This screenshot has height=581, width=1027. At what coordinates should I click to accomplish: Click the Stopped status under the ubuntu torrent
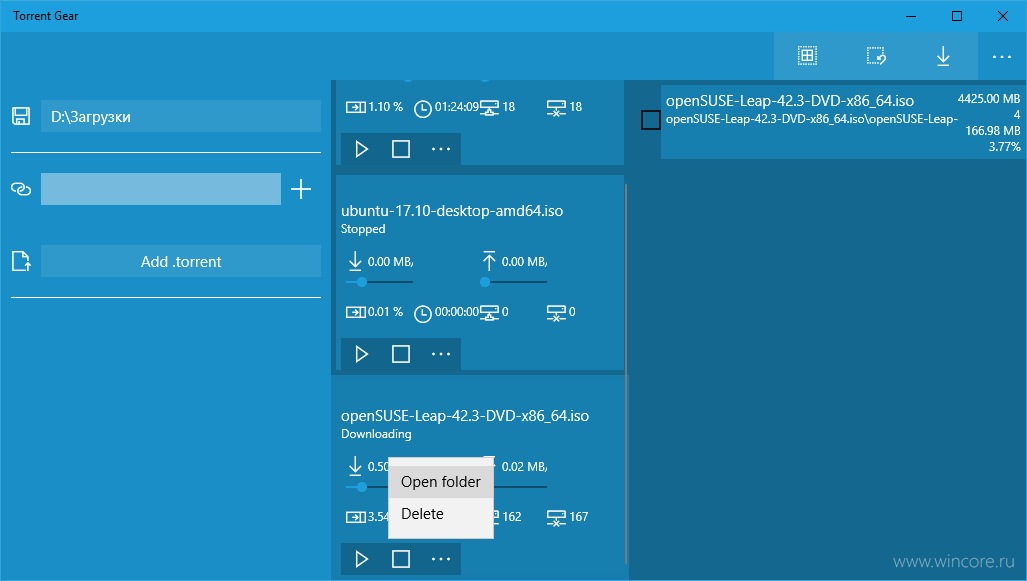point(363,229)
